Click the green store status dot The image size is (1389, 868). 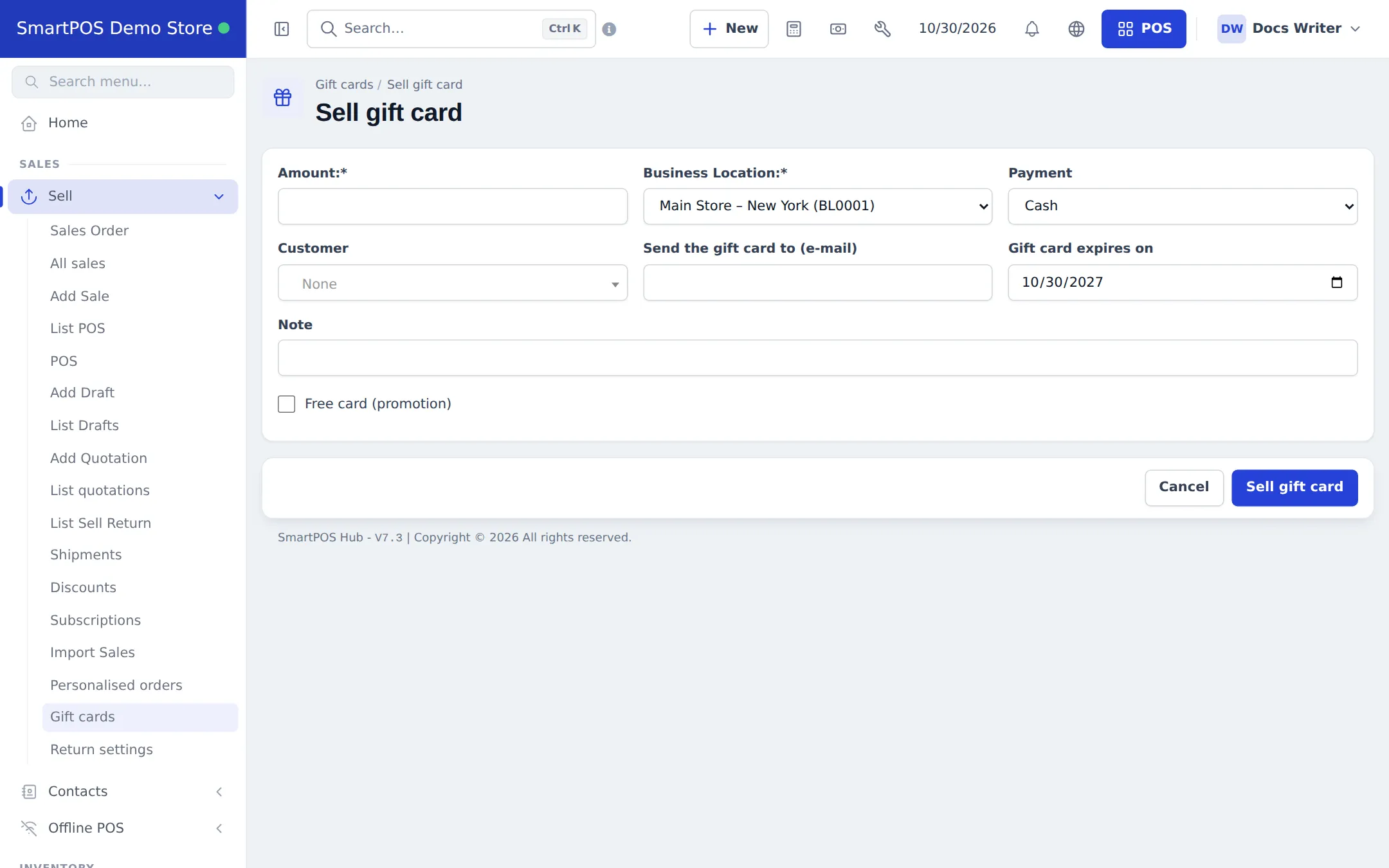[224, 28]
